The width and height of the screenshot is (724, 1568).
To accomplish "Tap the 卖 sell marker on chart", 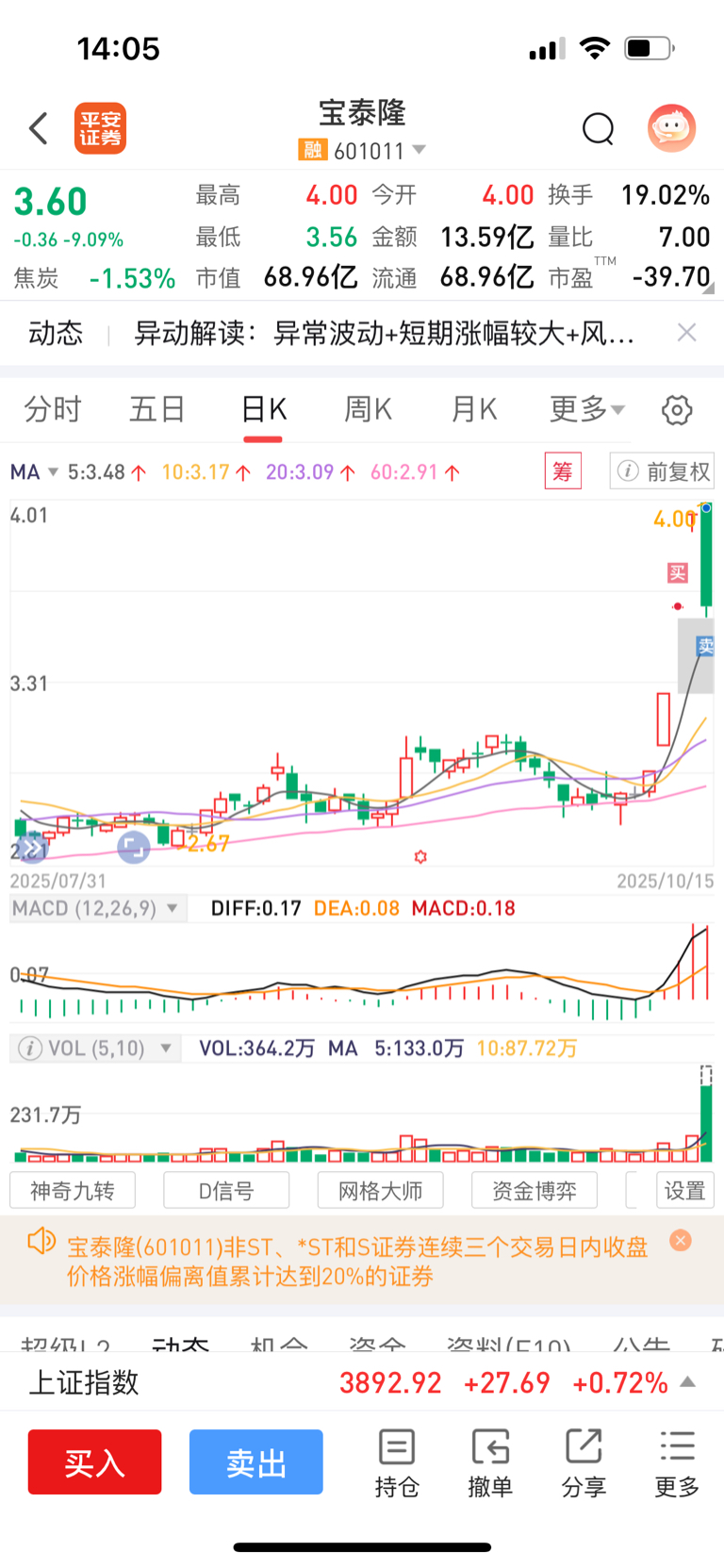I will (x=705, y=646).
